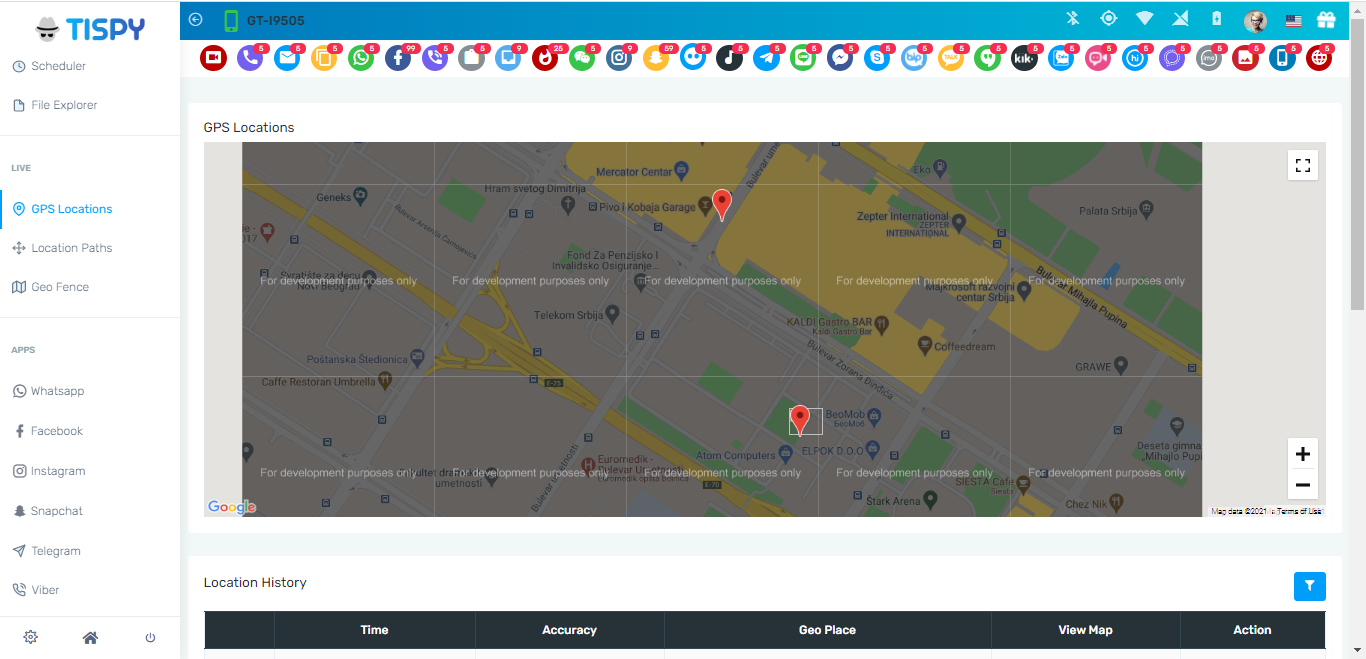Open the Location History filter button
The height and width of the screenshot is (659, 1366).
tap(1310, 587)
